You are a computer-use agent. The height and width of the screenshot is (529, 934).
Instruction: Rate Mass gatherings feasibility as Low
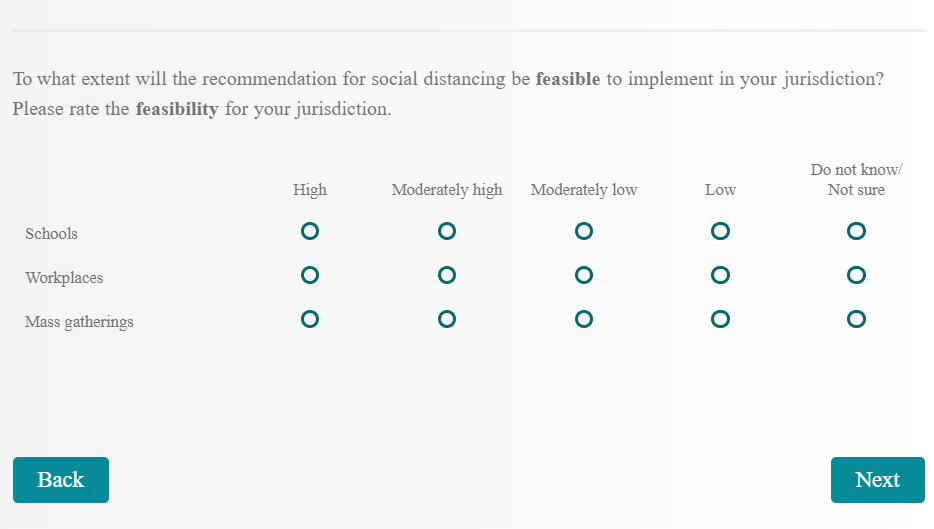pos(720,319)
